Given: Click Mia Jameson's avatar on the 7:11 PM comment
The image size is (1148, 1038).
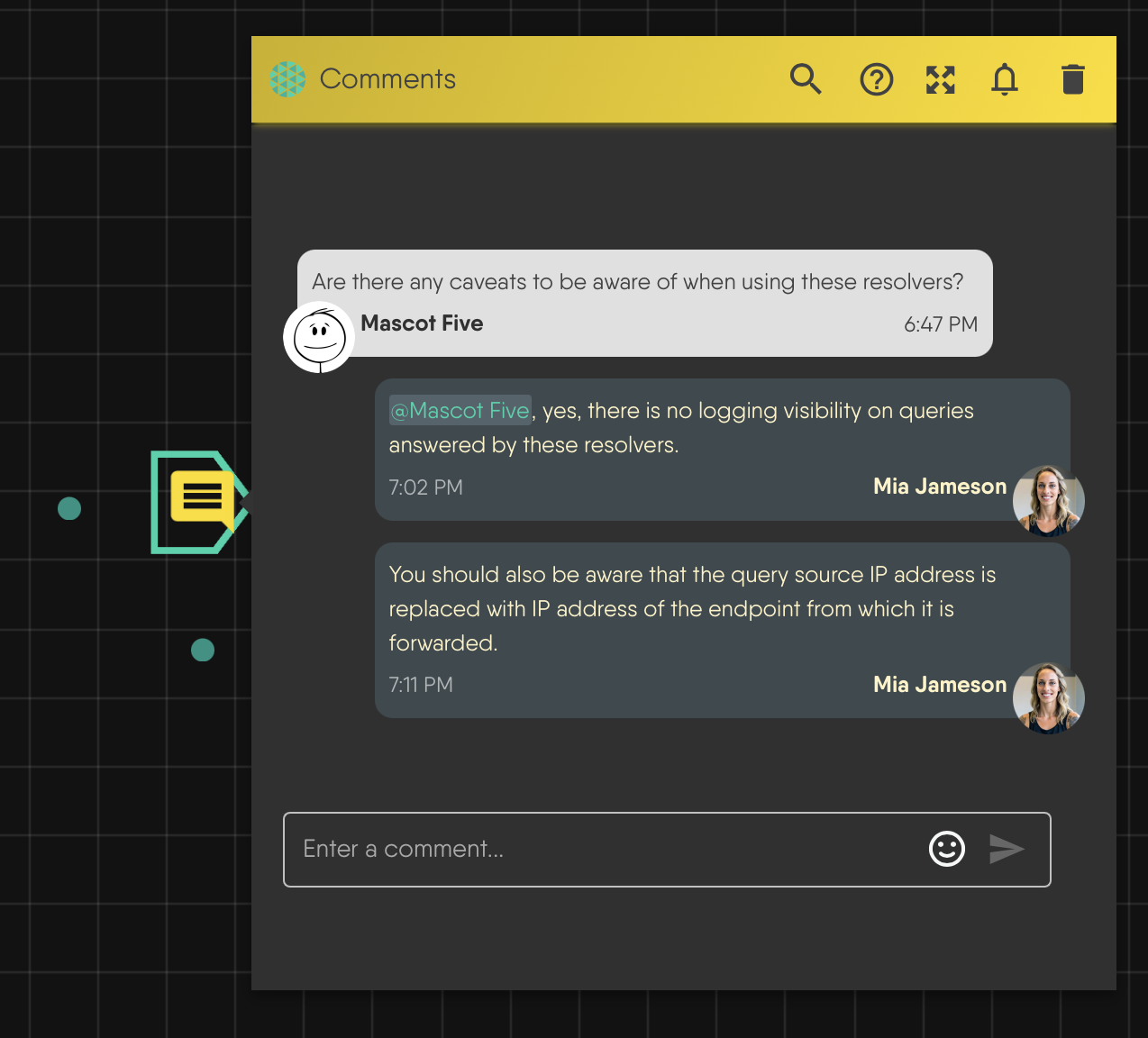Looking at the screenshot, I should pyautogui.click(x=1048, y=698).
